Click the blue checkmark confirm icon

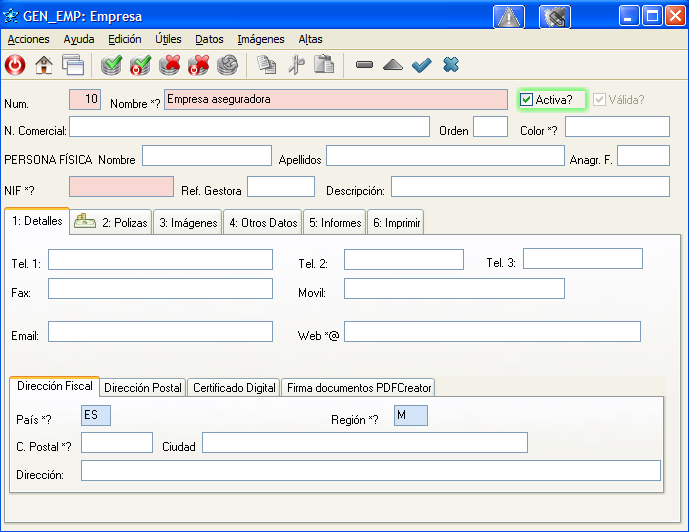tap(421, 65)
